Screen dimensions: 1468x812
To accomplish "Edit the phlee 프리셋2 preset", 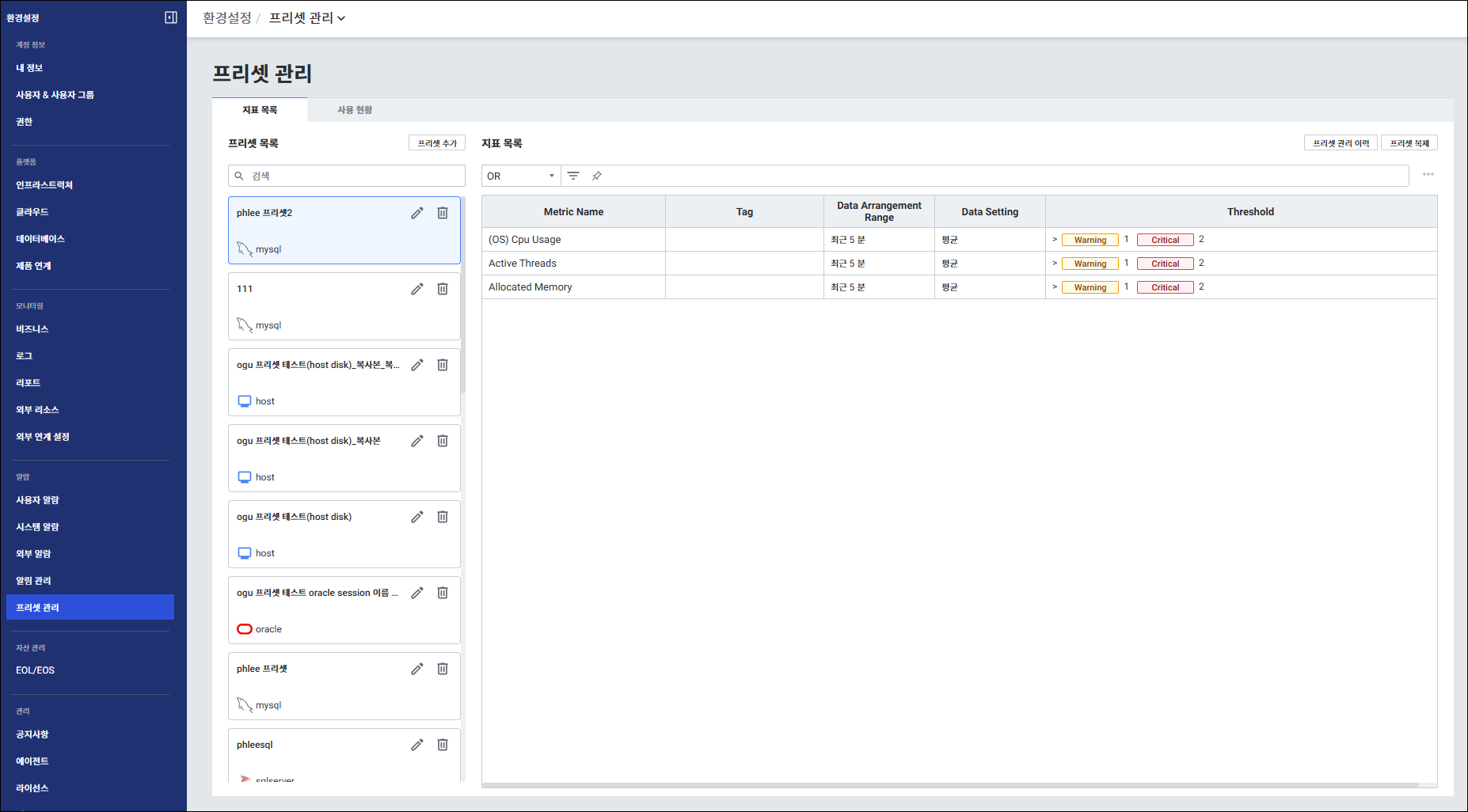I will point(417,213).
